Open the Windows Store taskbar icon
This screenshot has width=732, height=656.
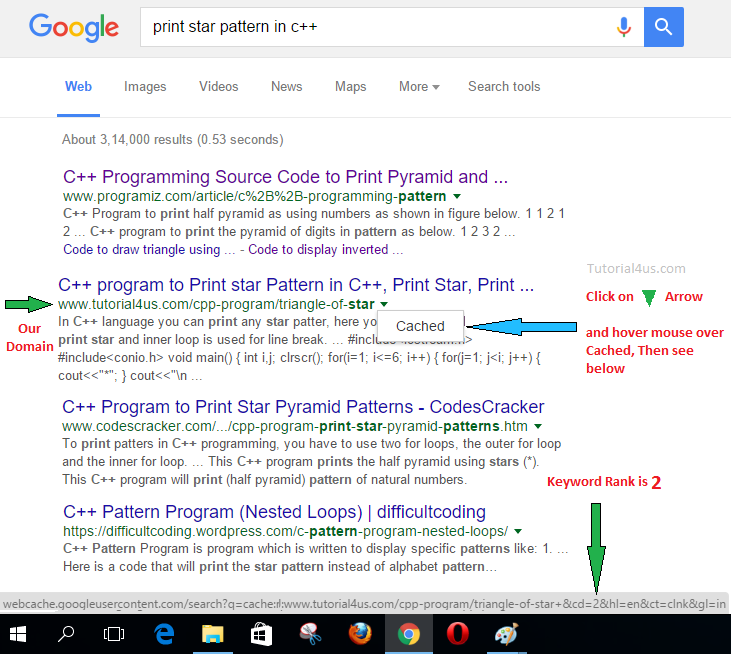point(261,634)
